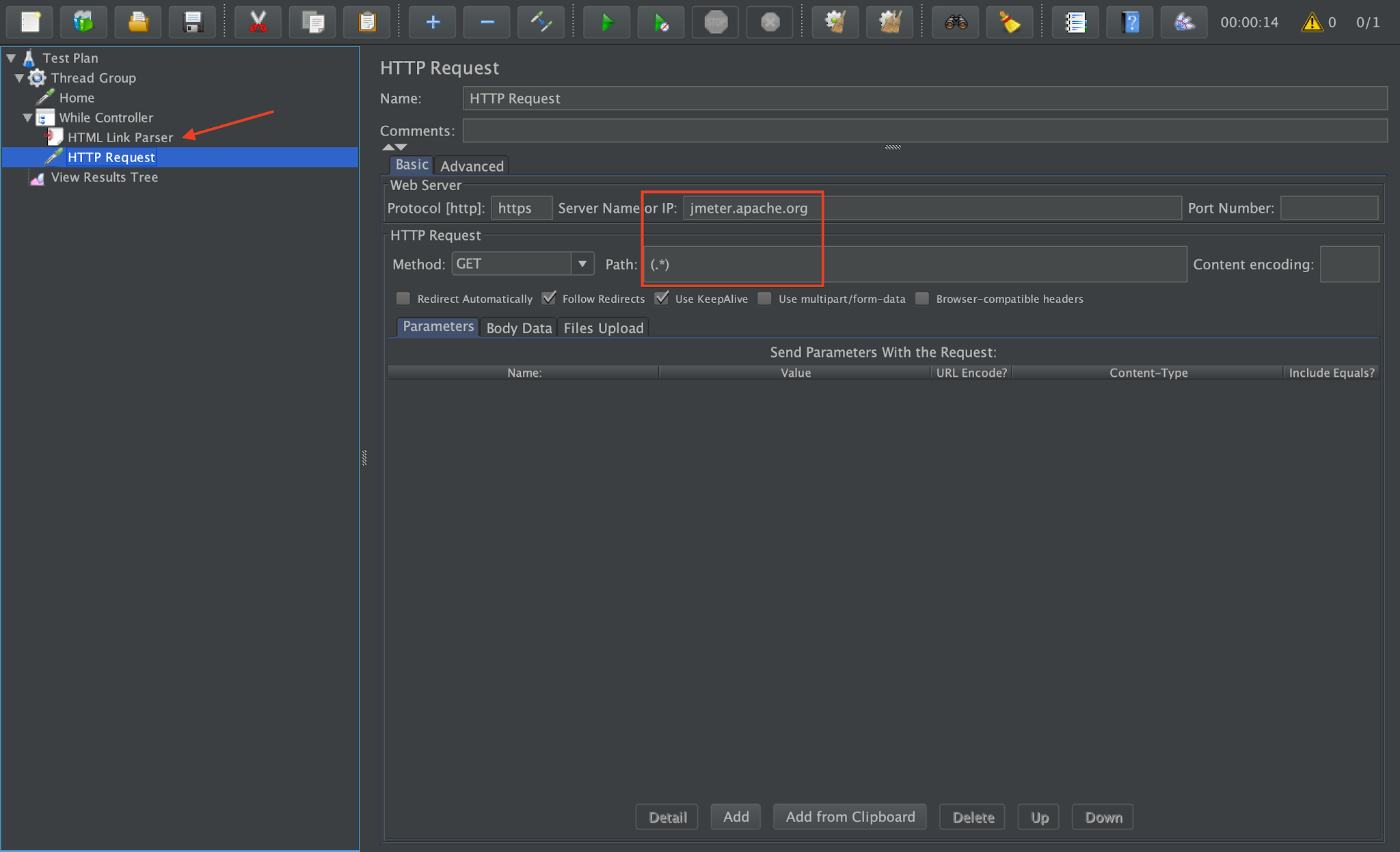This screenshot has width=1400, height=852.
Task: Open Search with binoculars icon
Action: click(x=956, y=22)
